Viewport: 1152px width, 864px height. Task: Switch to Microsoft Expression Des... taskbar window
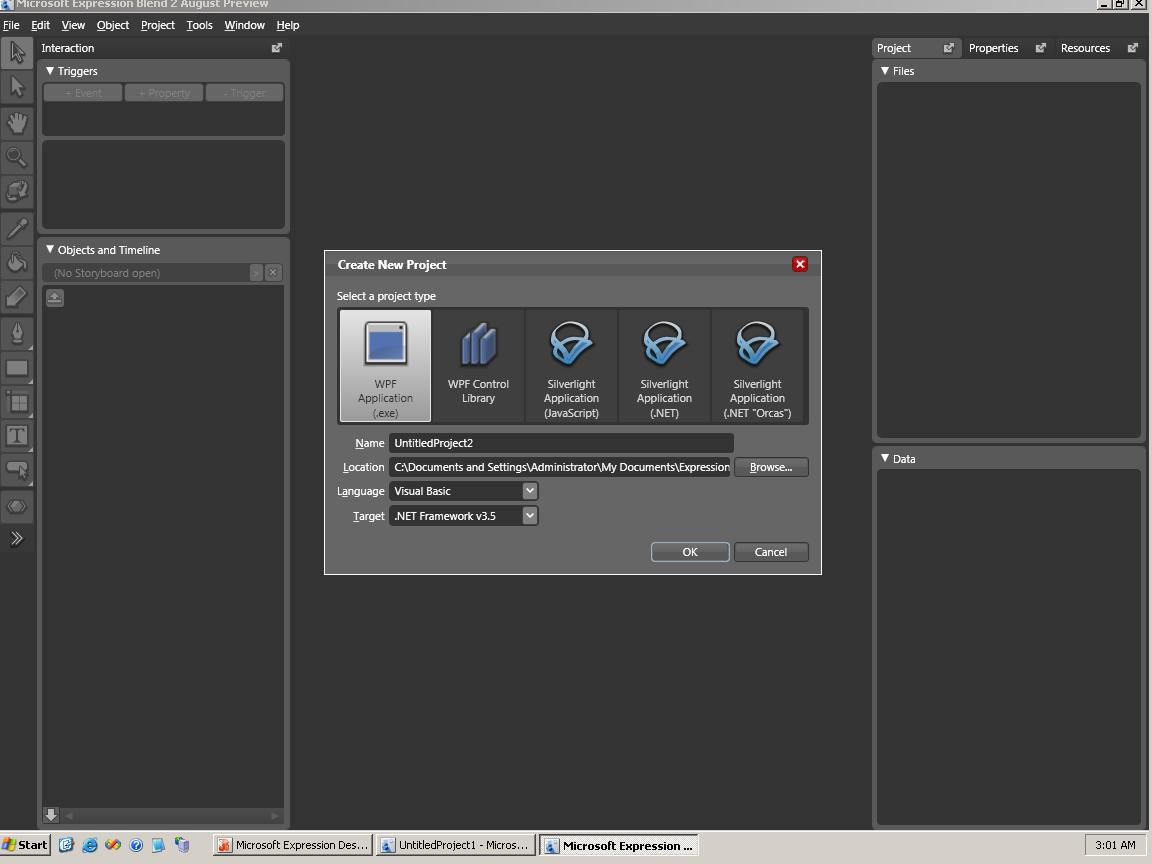click(293, 845)
